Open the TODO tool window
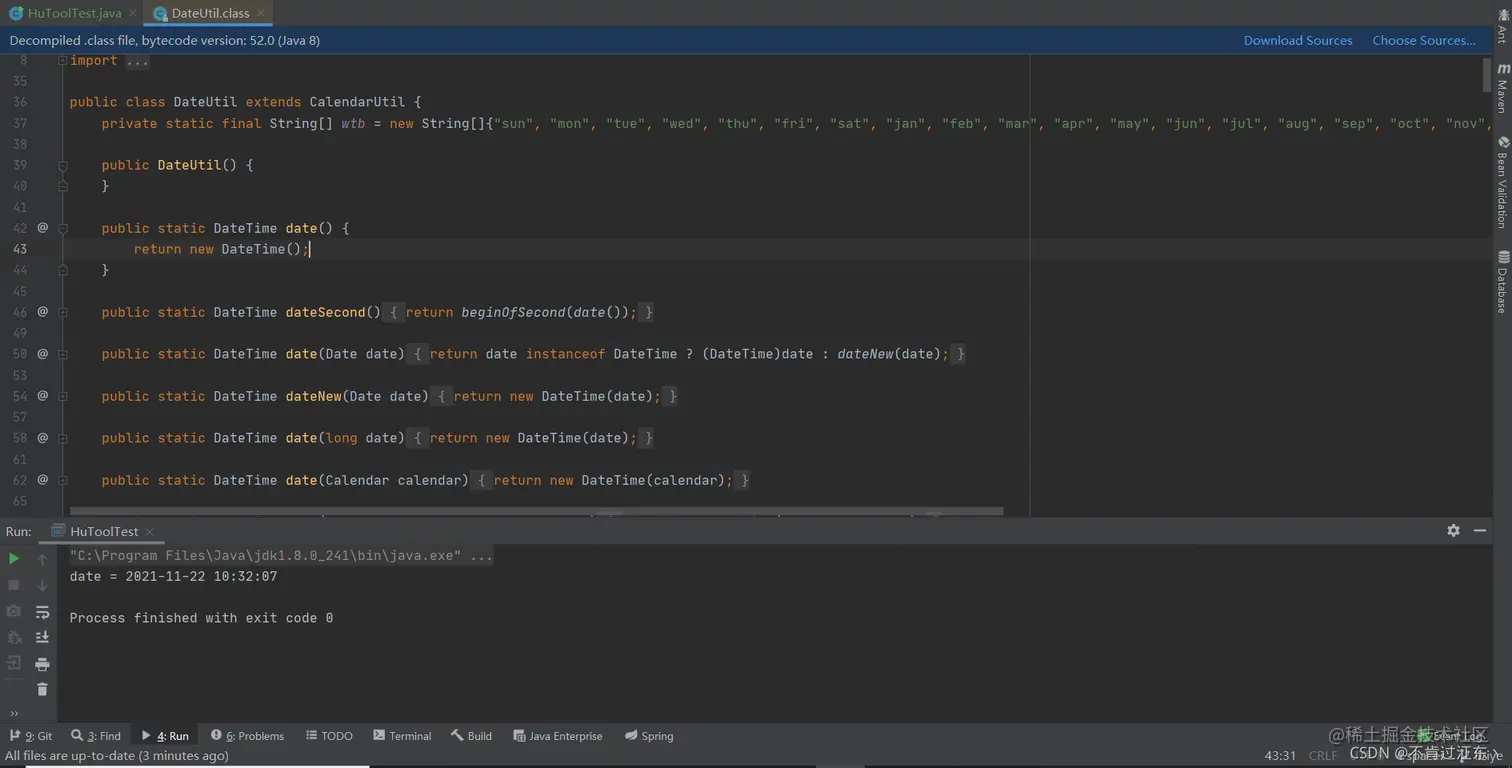The width and height of the screenshot is (1512, 768). tap(329, 736)
